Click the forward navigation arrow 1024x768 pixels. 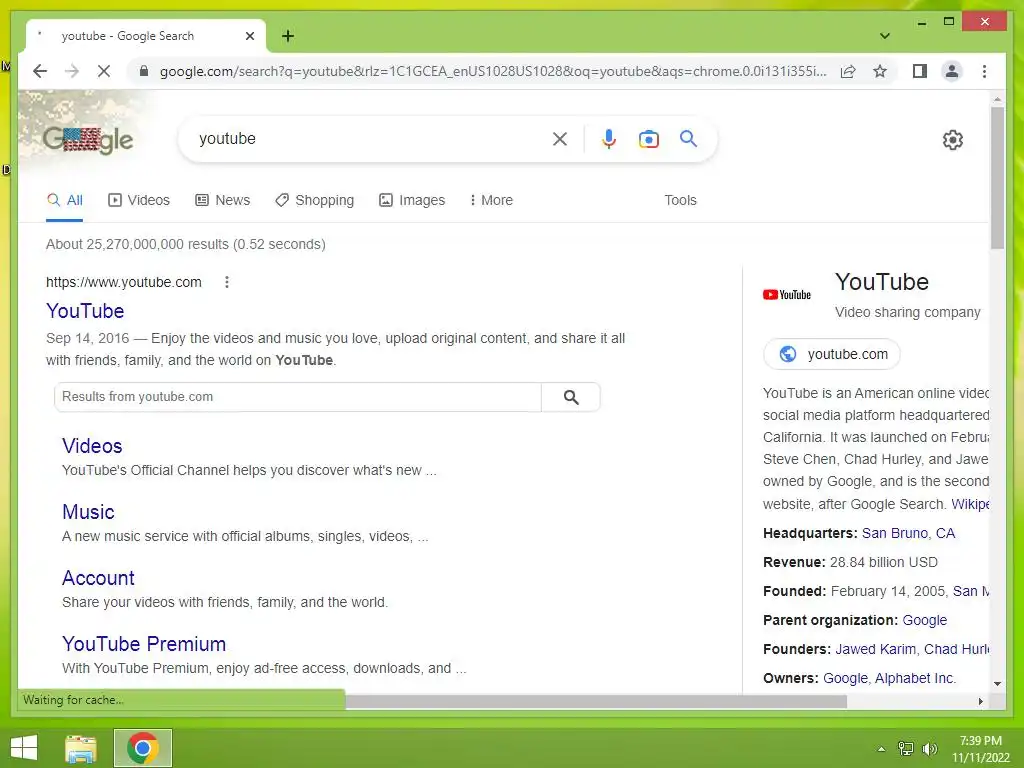(72, 71)
